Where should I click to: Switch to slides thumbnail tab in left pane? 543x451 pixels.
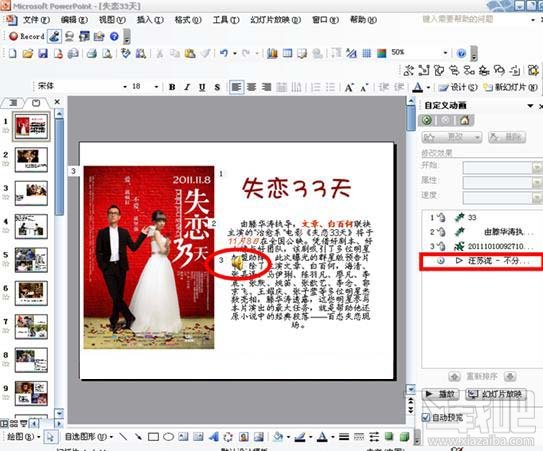coord(36,103)
